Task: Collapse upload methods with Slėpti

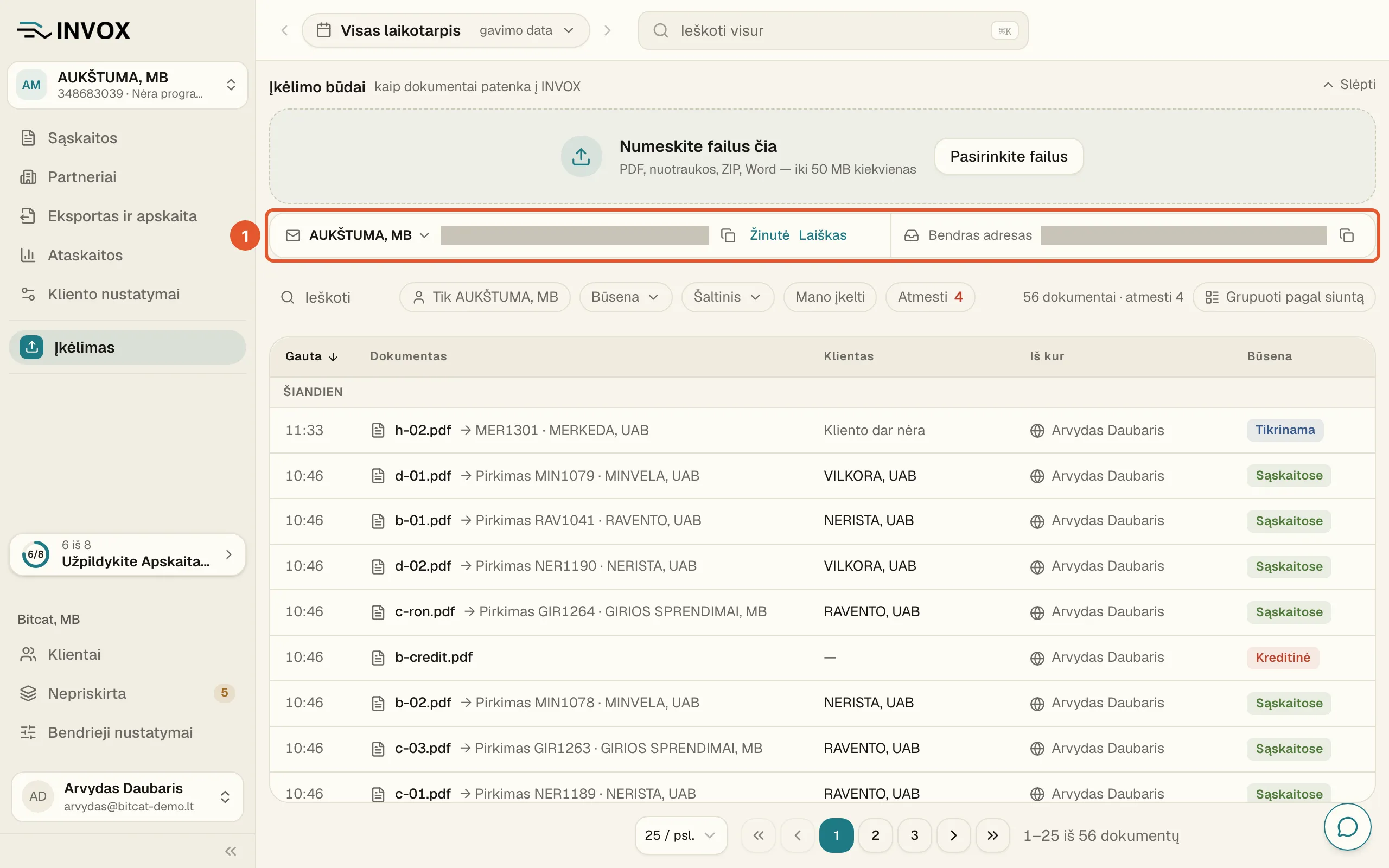Action: 1349,85
